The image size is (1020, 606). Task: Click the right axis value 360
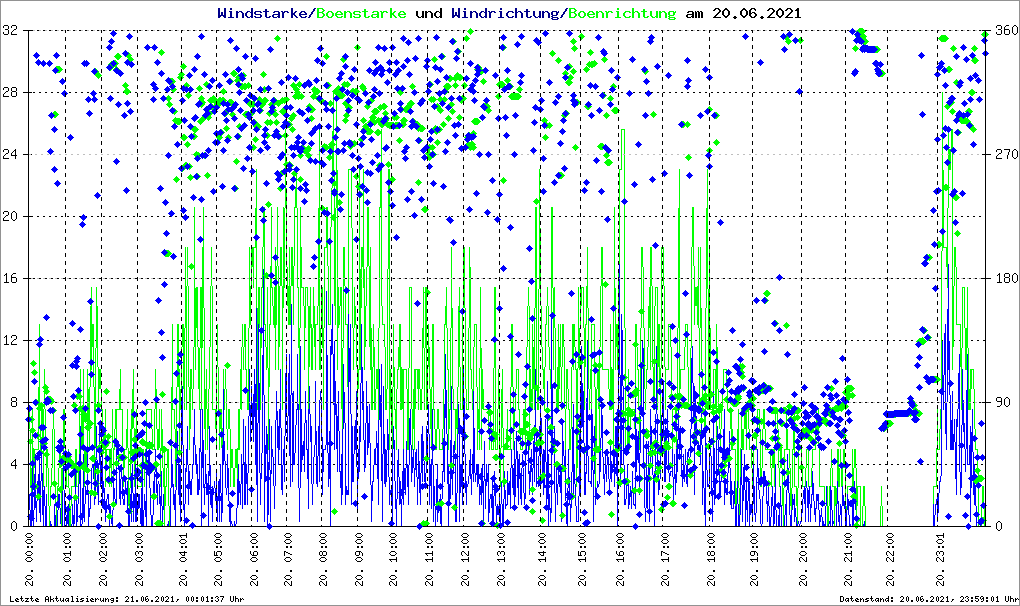[x=1002, y=31]
